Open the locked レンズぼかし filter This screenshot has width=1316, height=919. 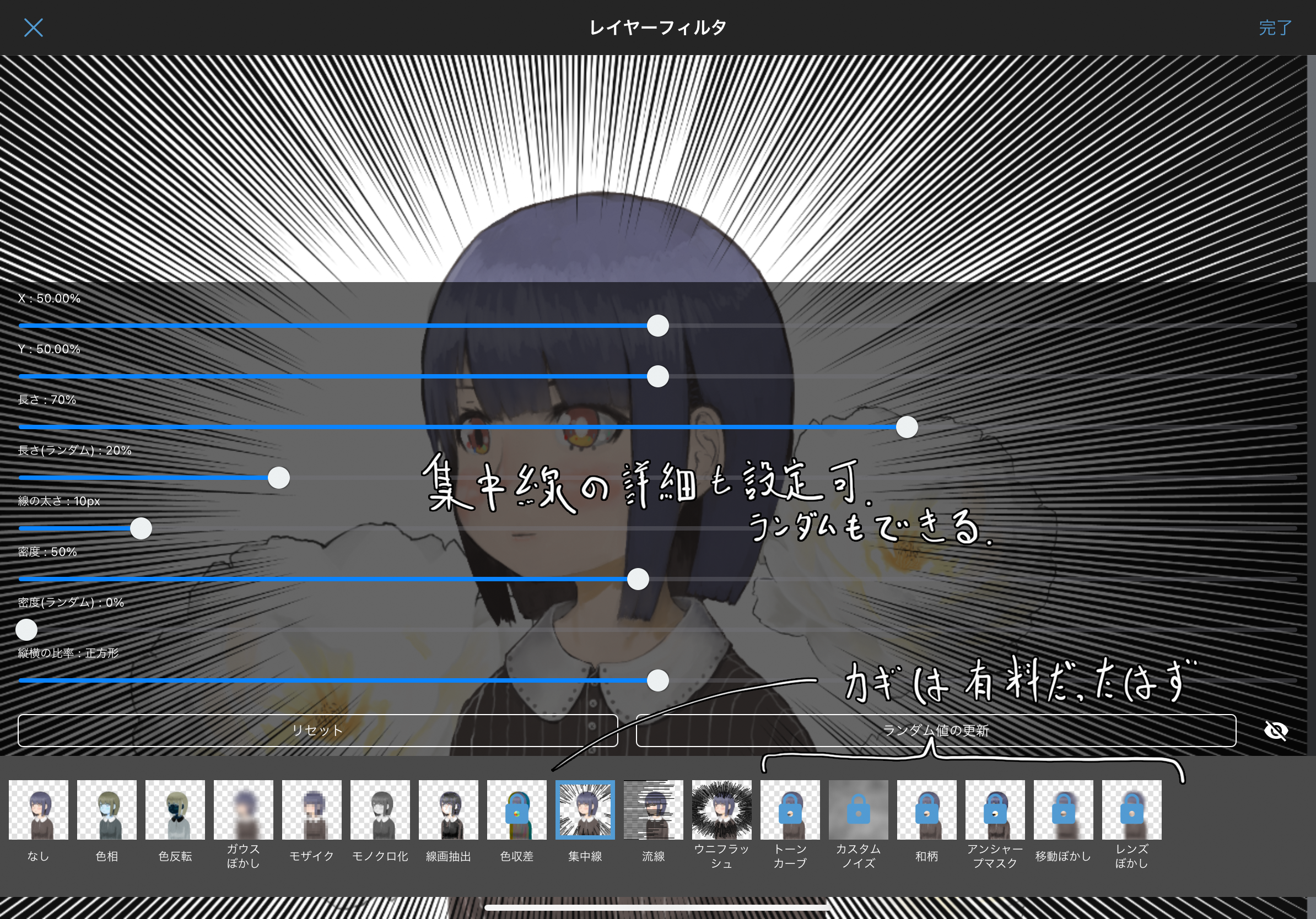click(x=1131, y=809)
